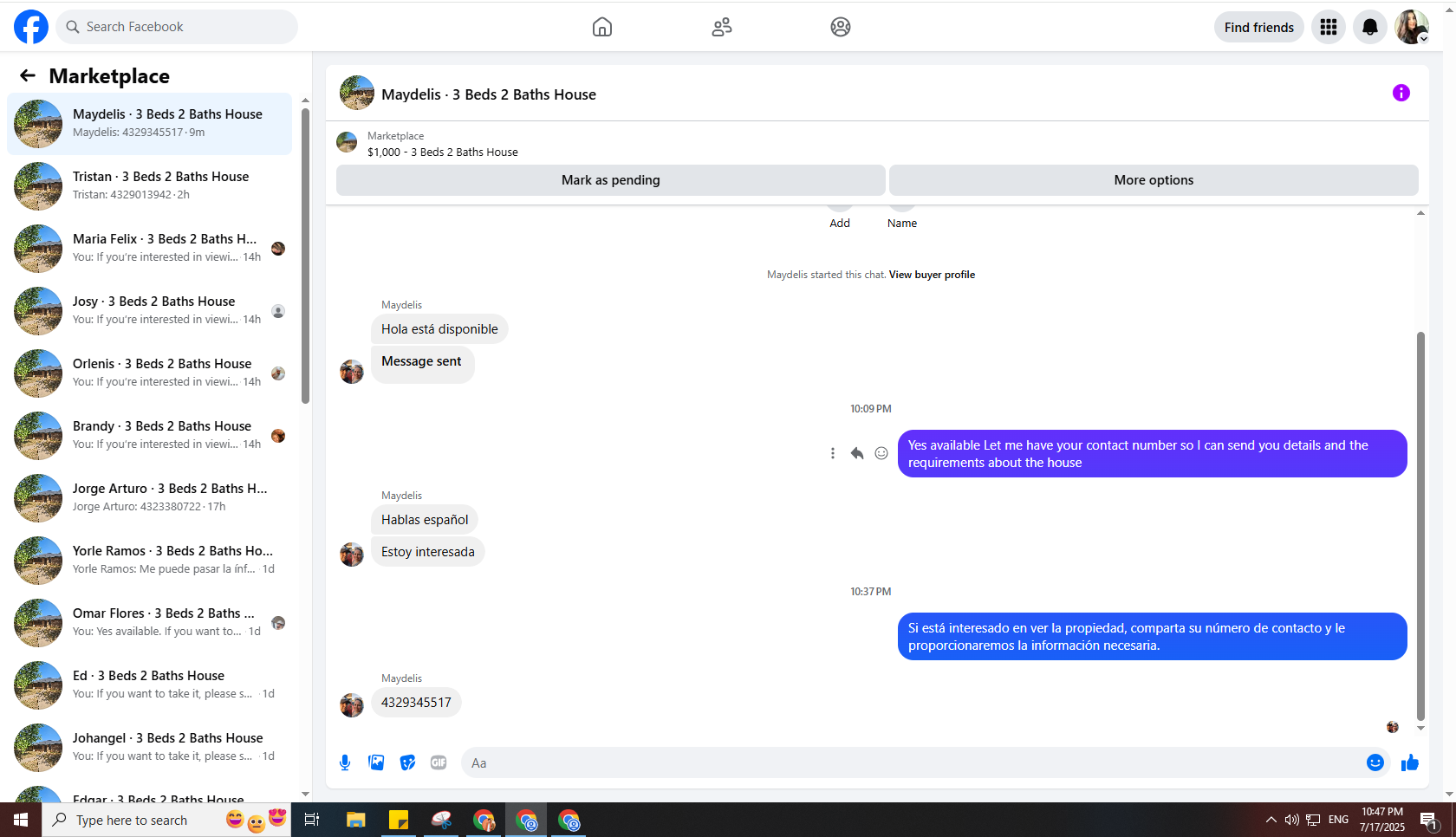Image resolution: width=1456 pixels, height=837 pixels.
Task: Open the Maria Felix conversation
Action: pyautogui.click(x=149, y=249)
